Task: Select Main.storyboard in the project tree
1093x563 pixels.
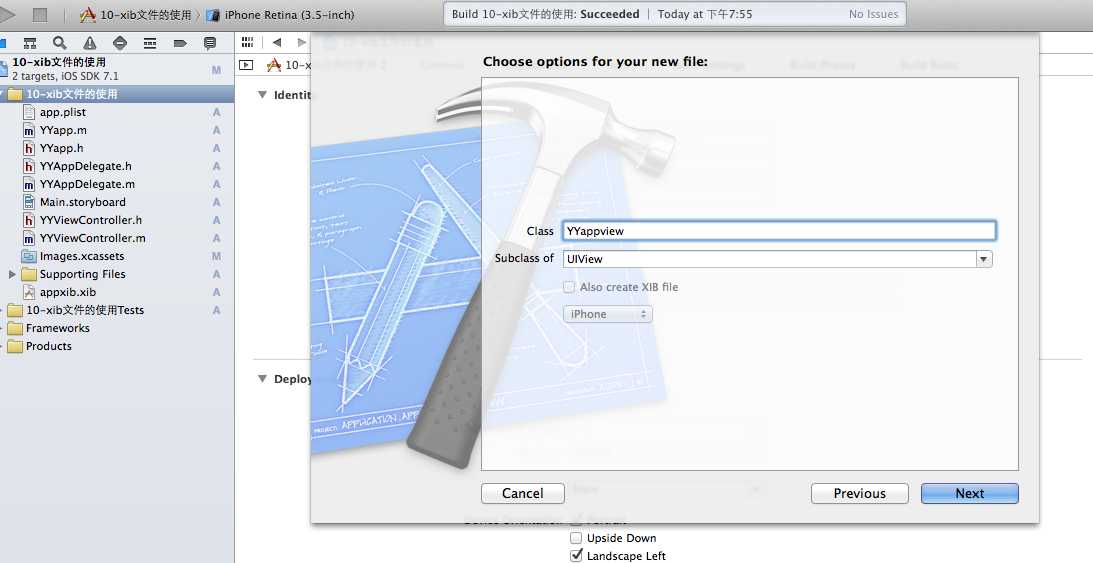Action: click(82, 202)
